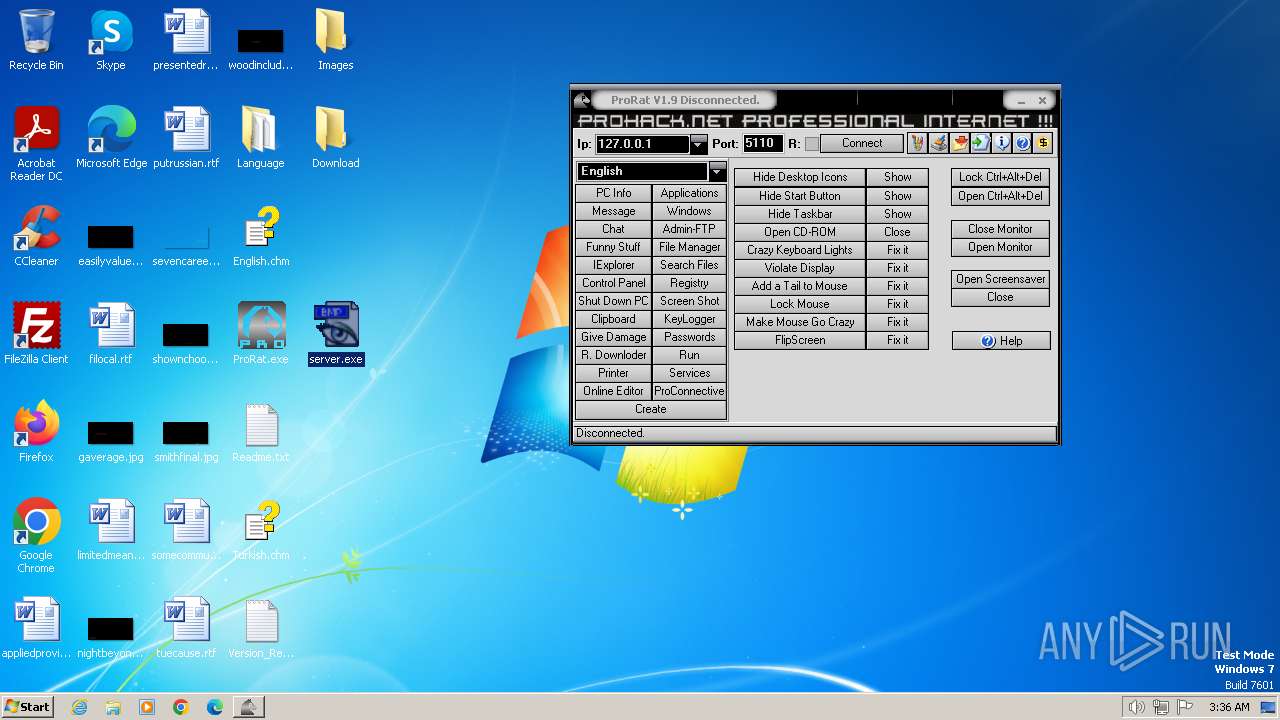Select the Firefox desktop icon
The width and height of the screenshot is (1280, 720).
click(x=36, y=432)
